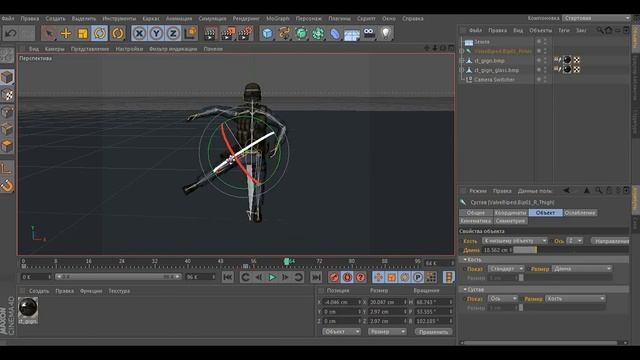Select the Scale tool icon
The height and width of the screenshot is (360, 640).
pos(82,33)
